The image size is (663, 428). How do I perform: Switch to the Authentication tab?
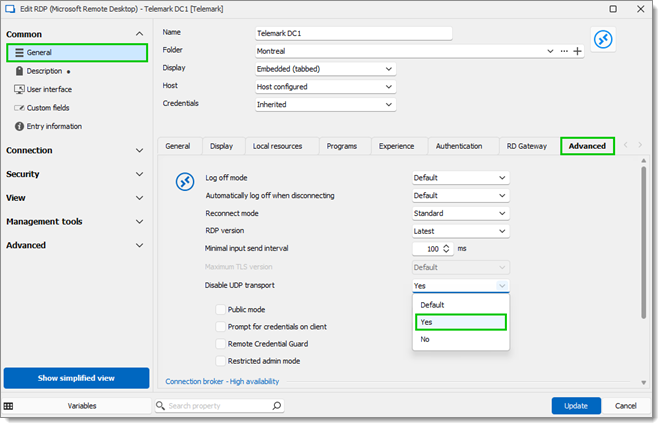459,146
